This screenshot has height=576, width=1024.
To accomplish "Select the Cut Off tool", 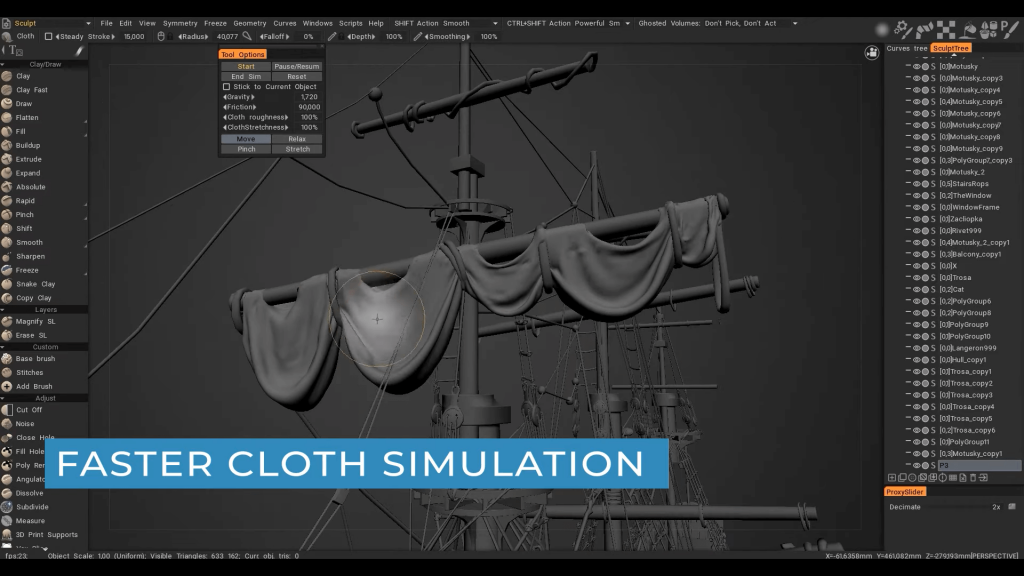I will (x=29, y=409).
